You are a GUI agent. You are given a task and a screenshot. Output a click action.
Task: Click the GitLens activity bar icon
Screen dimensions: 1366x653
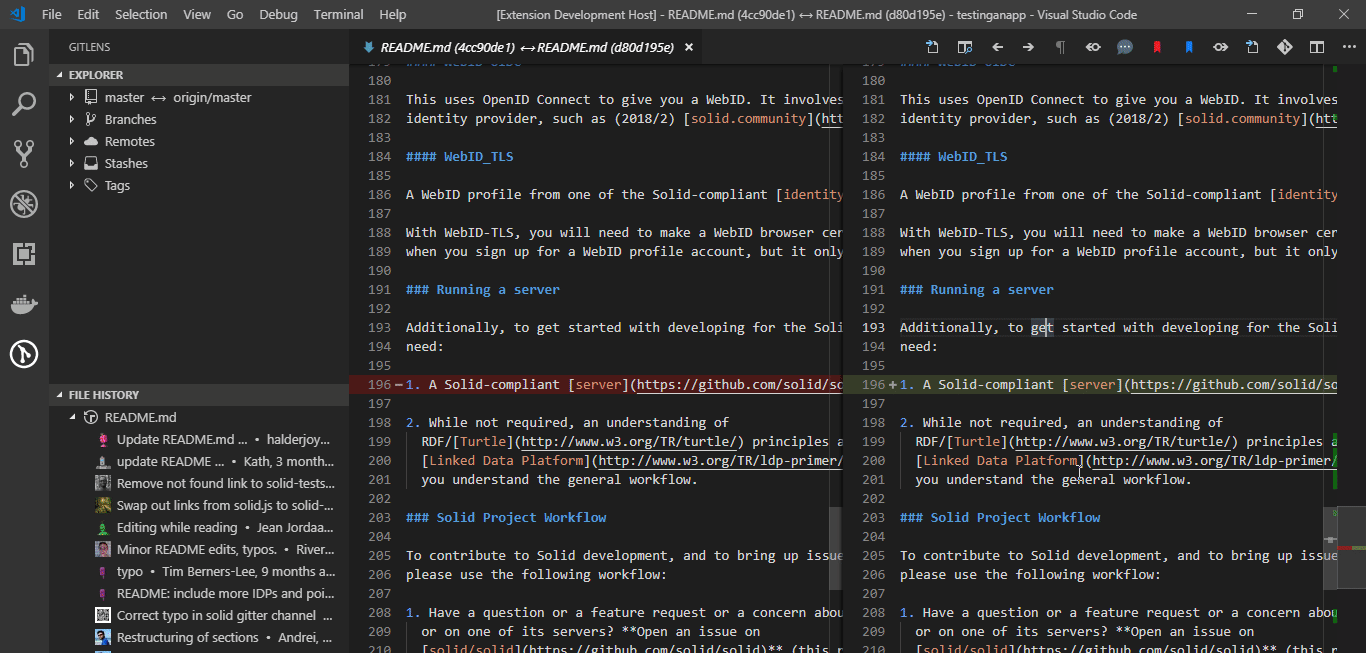coord(24,353)
